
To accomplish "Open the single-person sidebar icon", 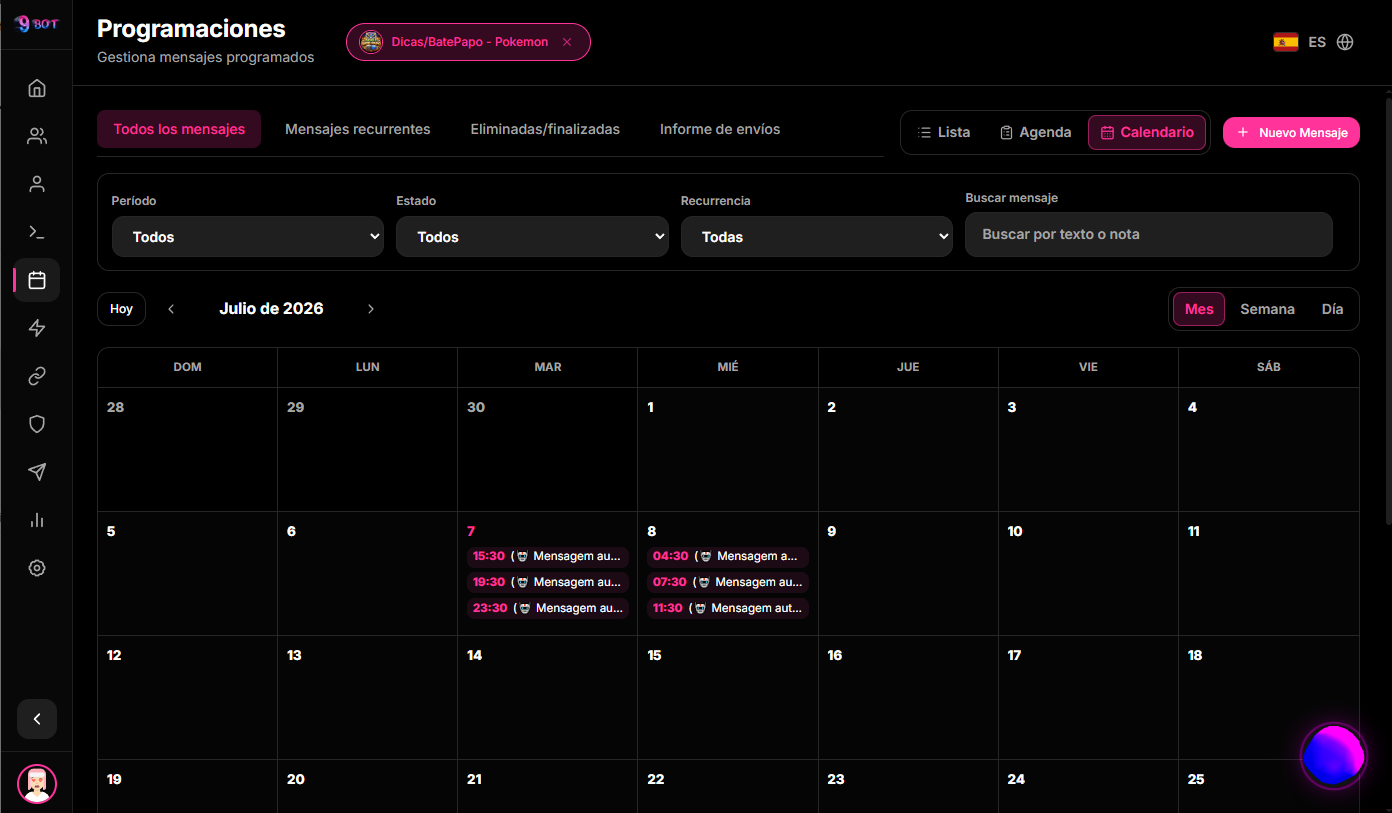I will 37,184.
